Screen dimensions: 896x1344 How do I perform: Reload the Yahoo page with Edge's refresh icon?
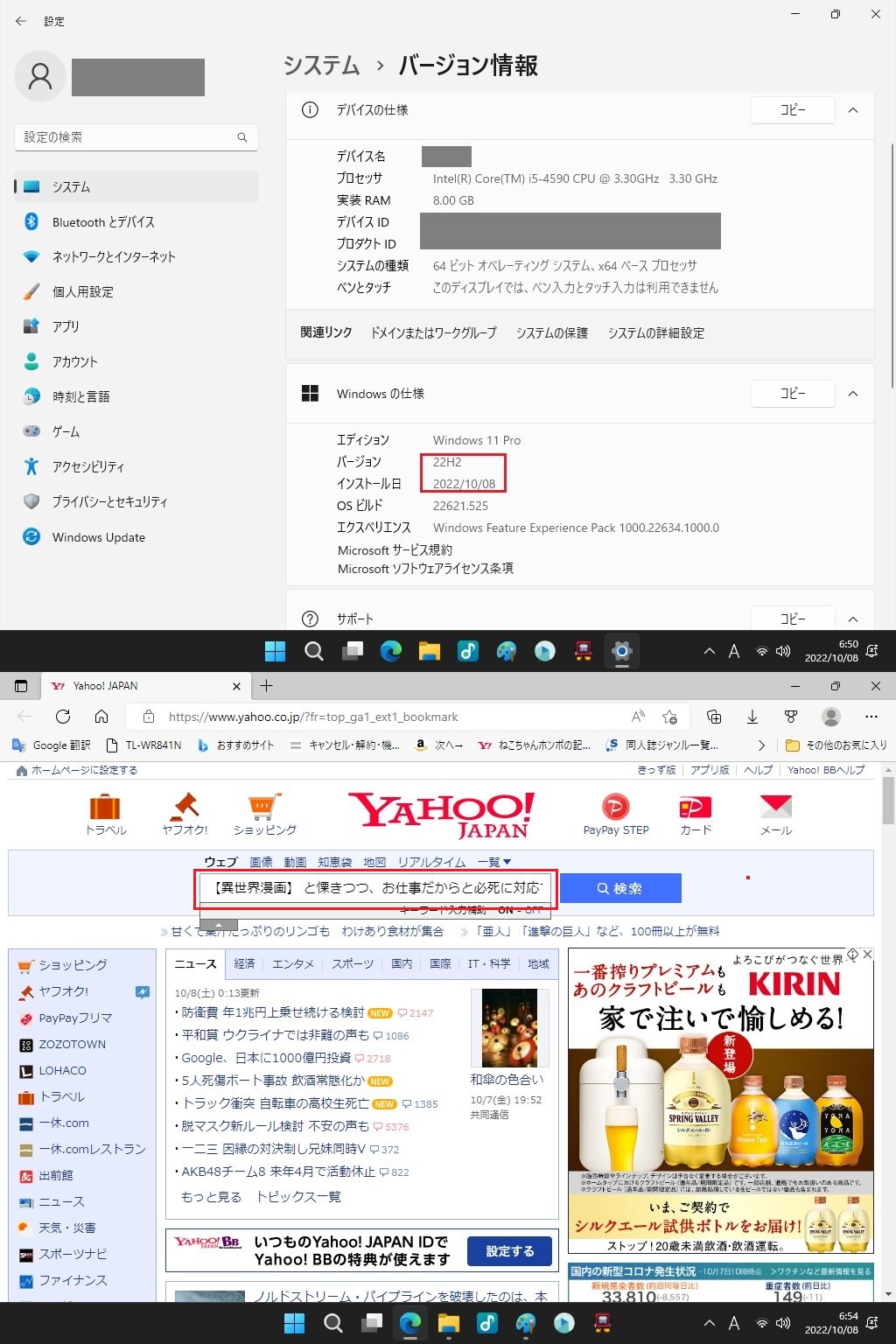click(x=63, y=717)
